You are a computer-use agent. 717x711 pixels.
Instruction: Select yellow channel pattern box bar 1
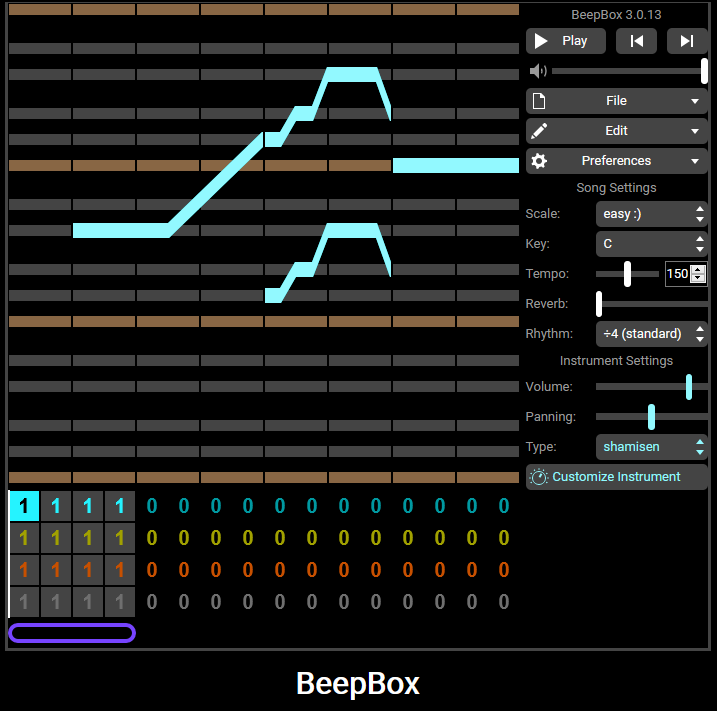click(x=24, y=538)
